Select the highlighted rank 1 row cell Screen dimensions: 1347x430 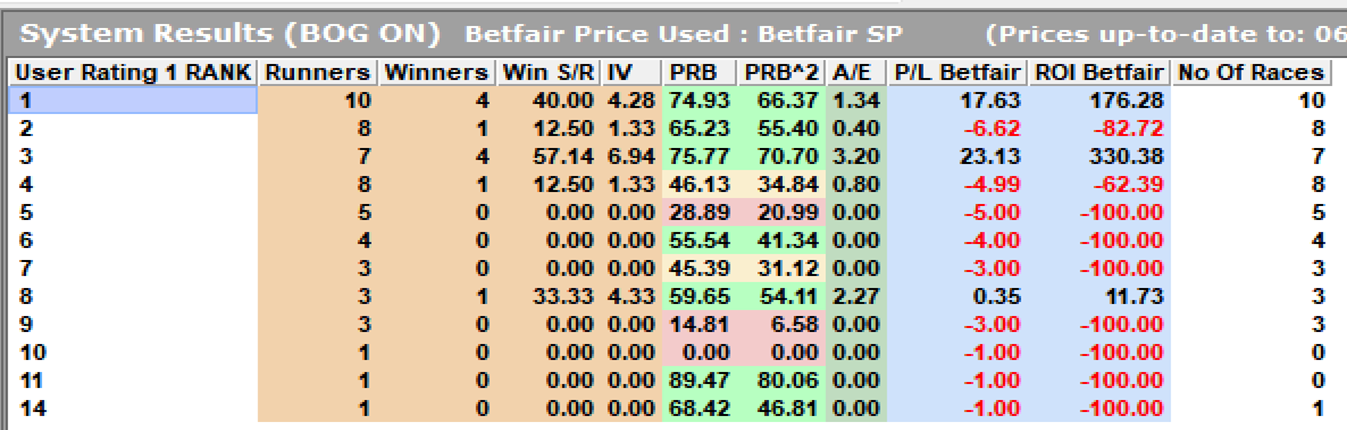click(134, 100)
